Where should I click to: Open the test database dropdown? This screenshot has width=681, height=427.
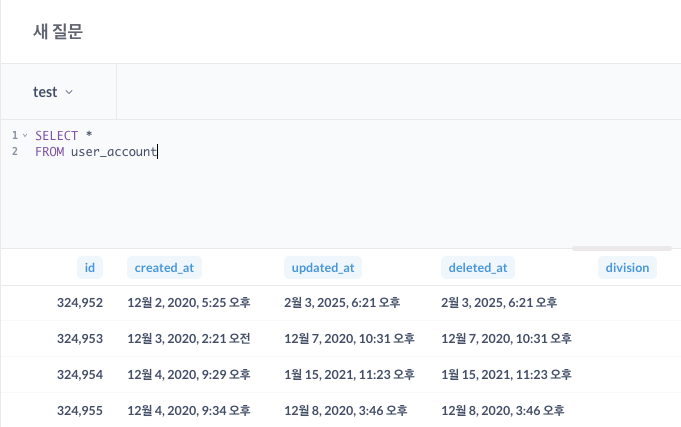pos(53,92)
